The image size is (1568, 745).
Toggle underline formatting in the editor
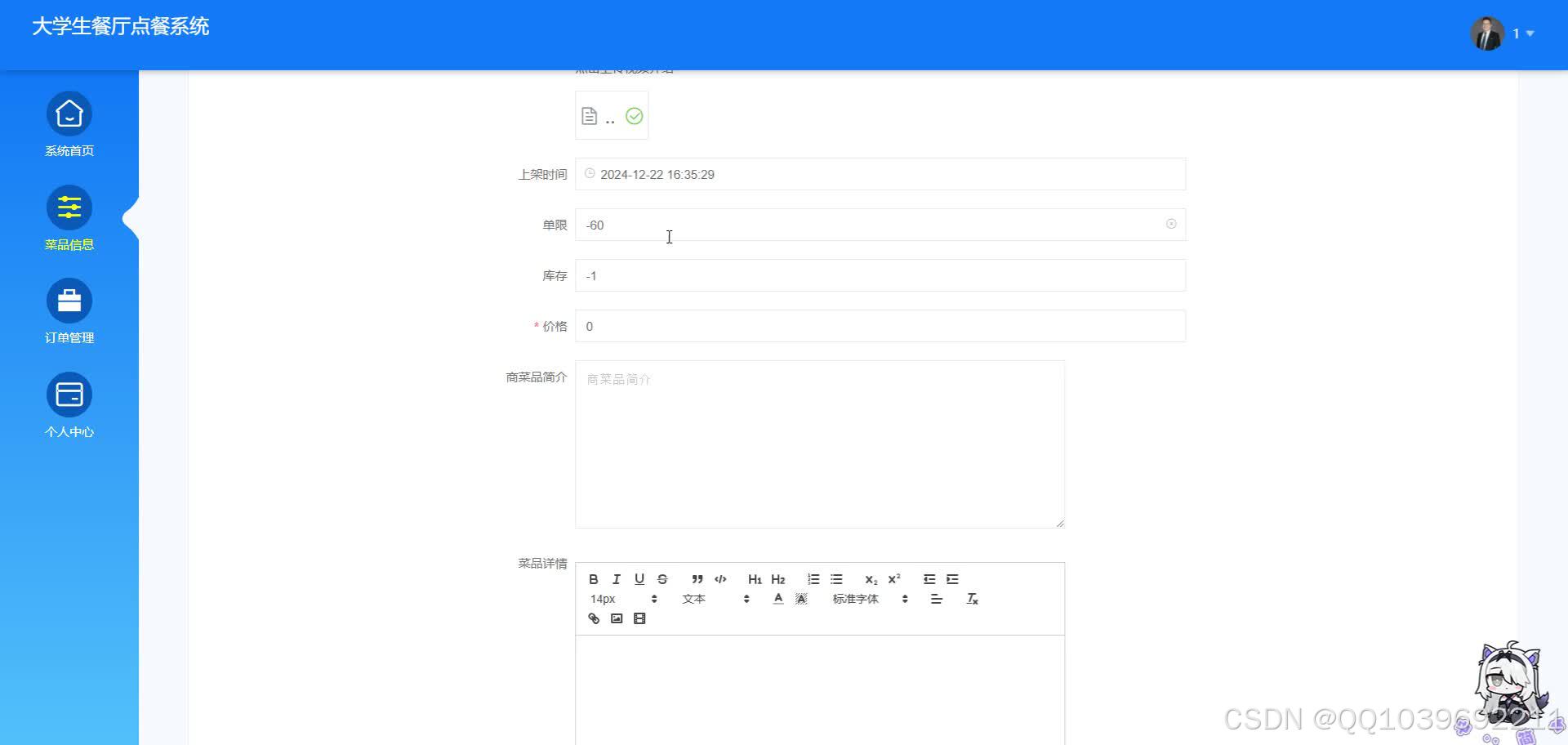coord(639,579)
